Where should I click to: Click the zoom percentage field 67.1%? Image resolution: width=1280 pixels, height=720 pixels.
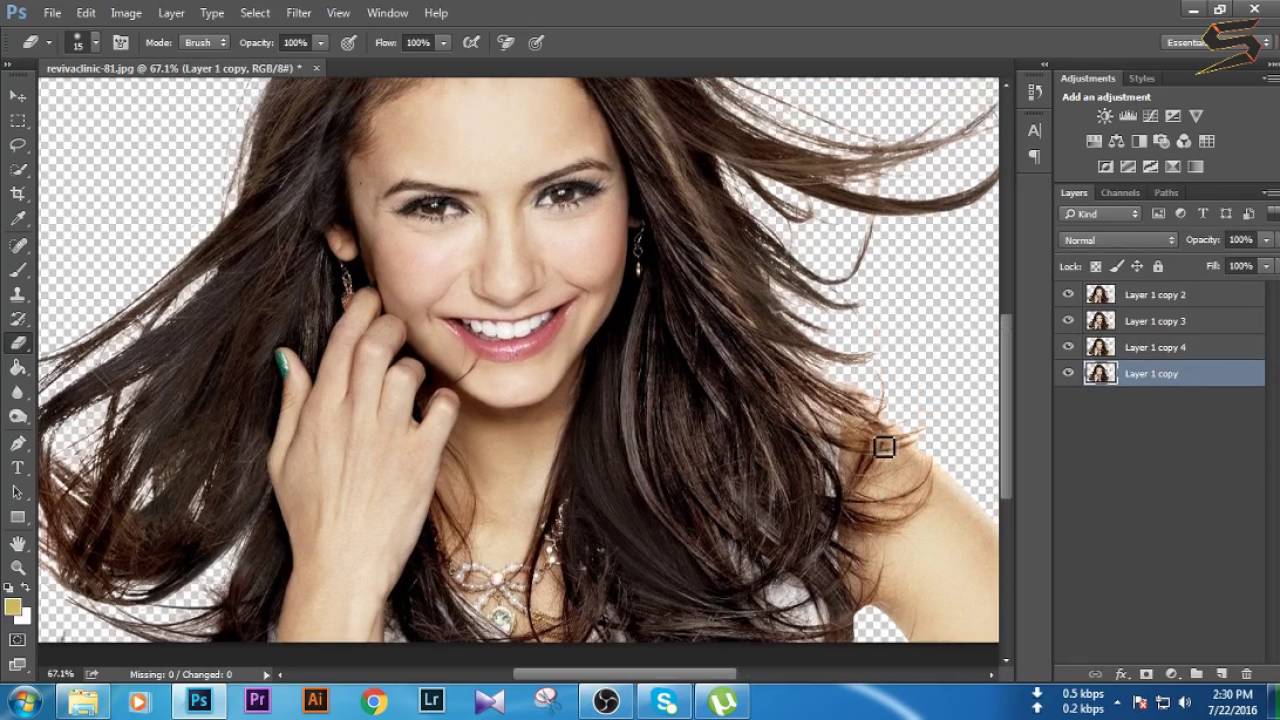coord(60,674)
